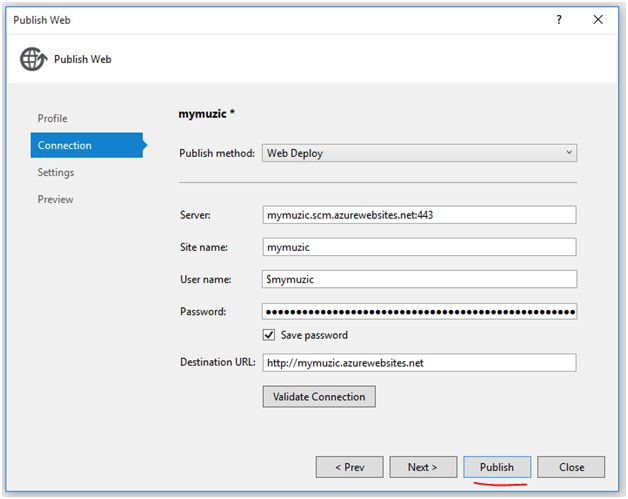Click the Close button at bottom
The height and width of the screenshot is (499, 628).
coord(571,467)
